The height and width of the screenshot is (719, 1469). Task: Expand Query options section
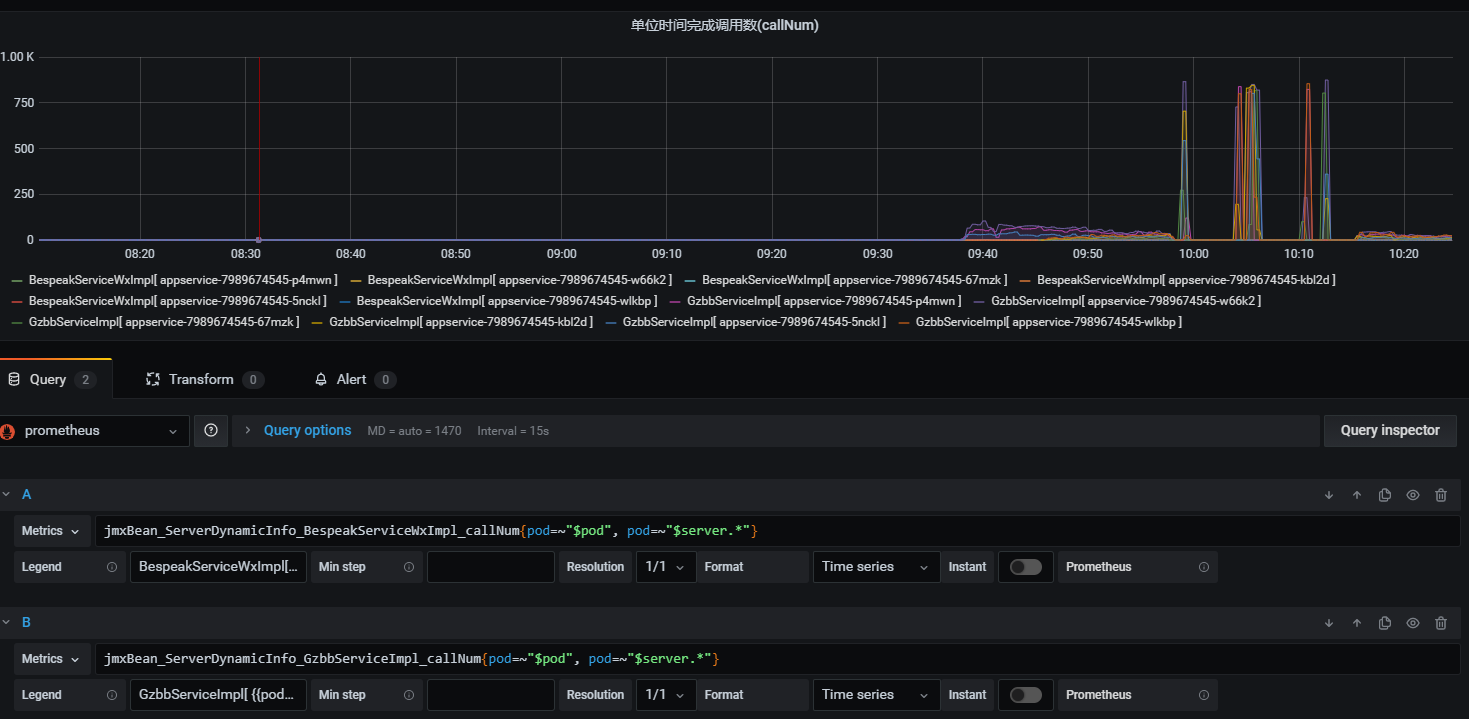pos(247,431)
